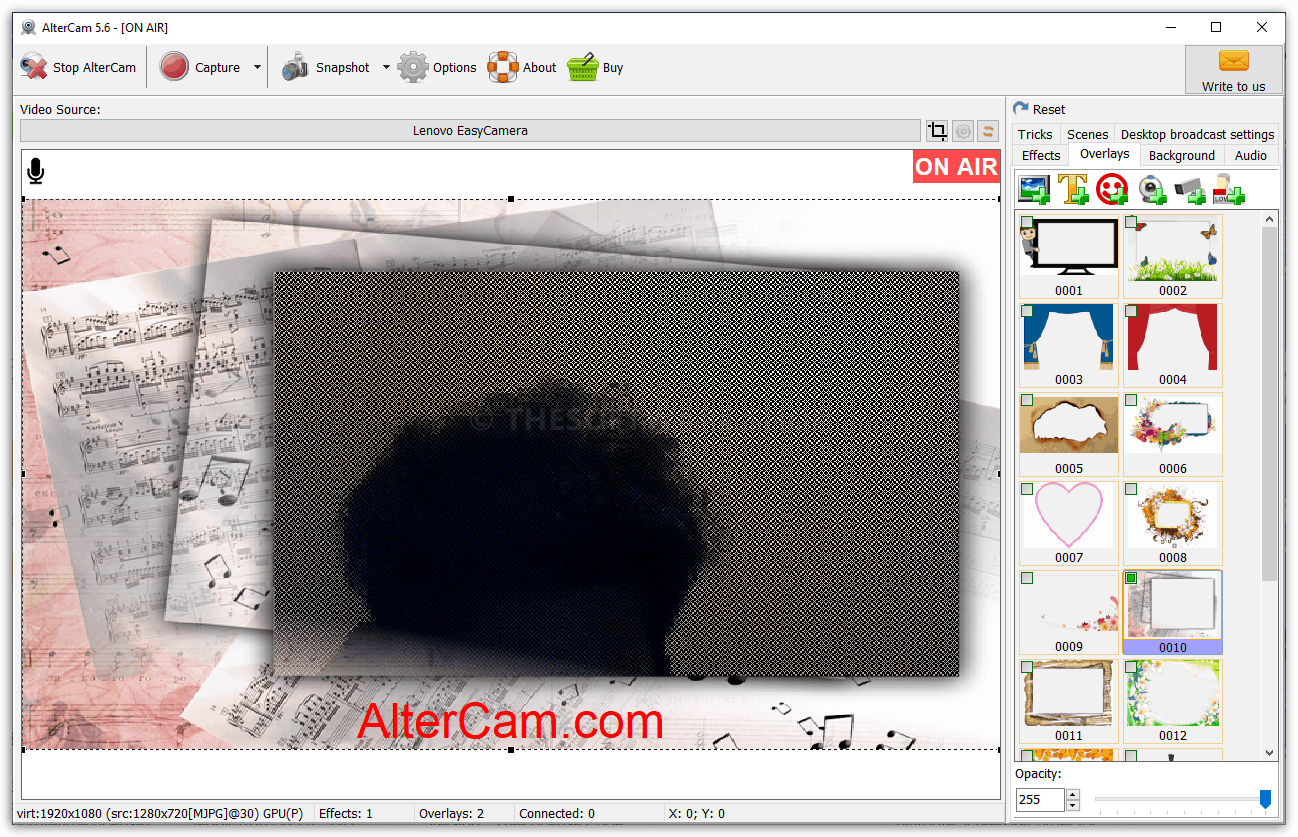1298x837 pixels.
Task: Disable overlay 0010 checkbox
Action: pyautogui.click(x=1131, y=578)
